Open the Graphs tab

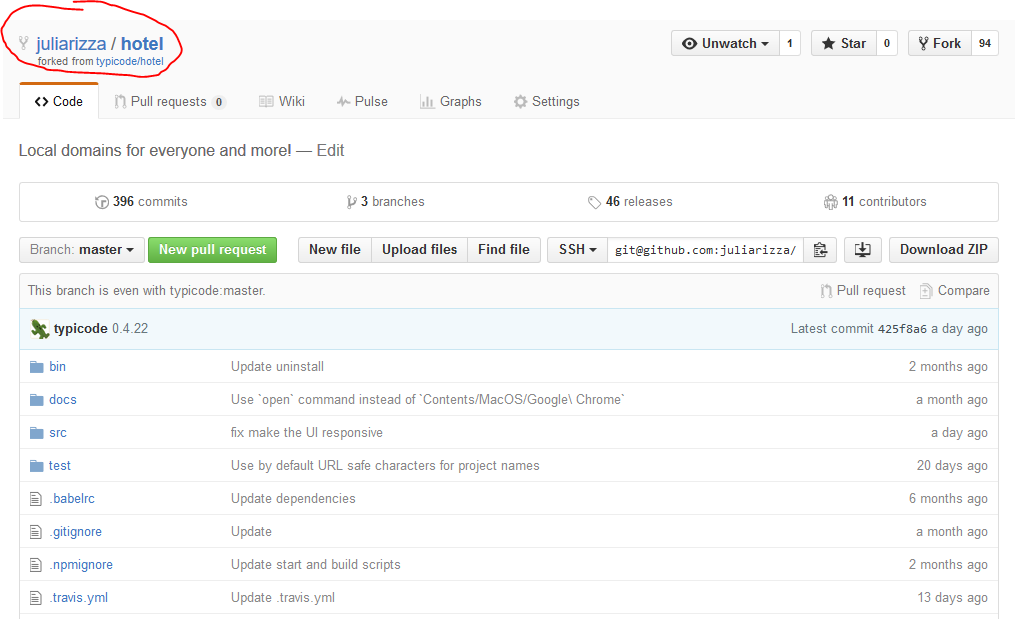451,102
